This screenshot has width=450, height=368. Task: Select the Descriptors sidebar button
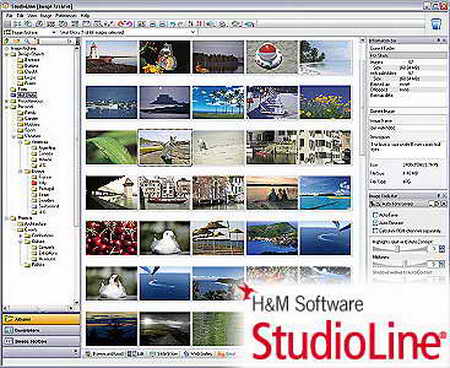tap(41, 330)
